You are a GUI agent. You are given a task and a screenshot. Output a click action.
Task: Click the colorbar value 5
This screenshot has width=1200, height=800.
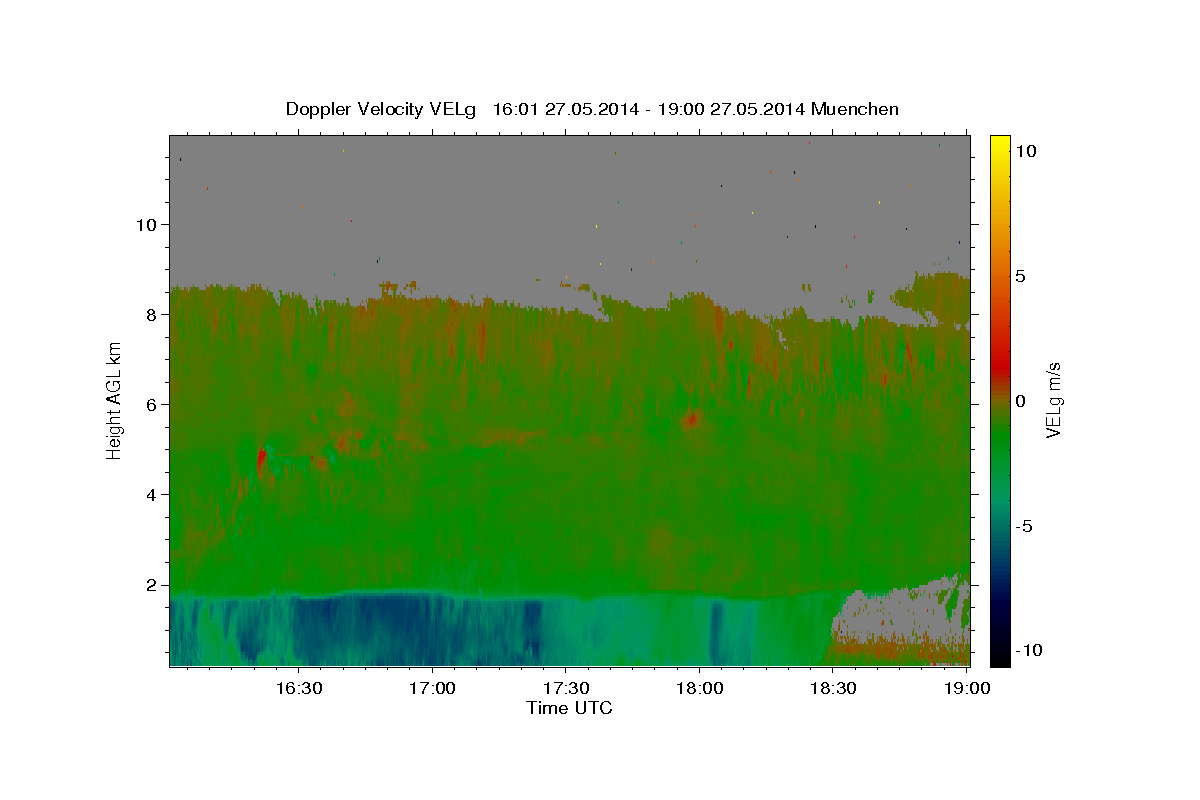1020,276
